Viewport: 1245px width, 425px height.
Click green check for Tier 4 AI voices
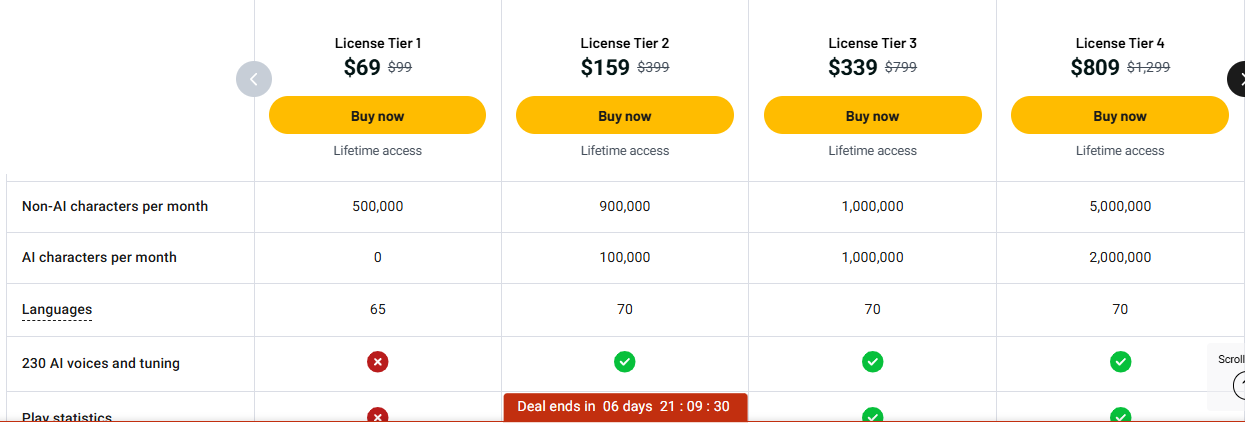1120,362
